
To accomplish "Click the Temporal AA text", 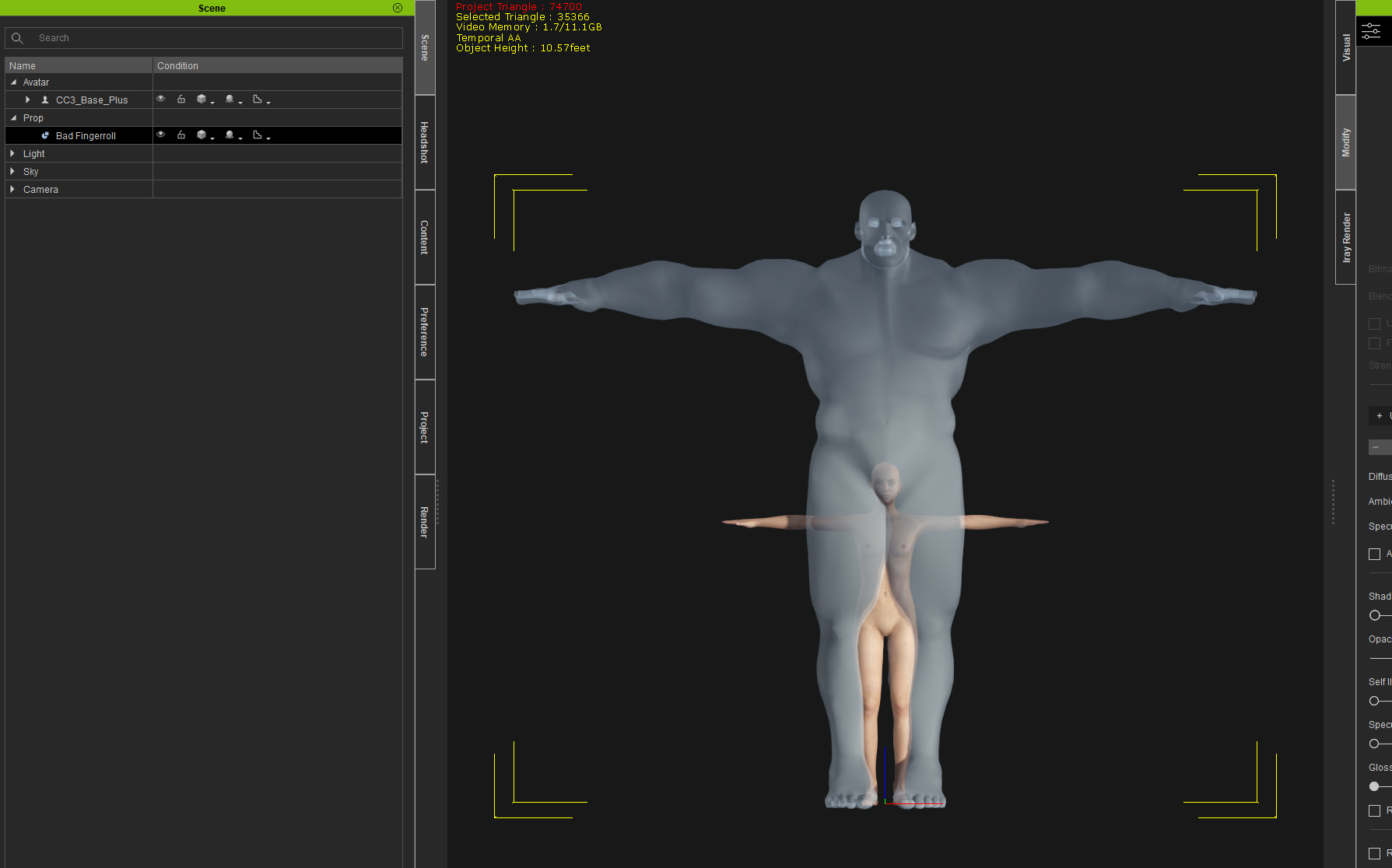I will pyautogui.click(x=489, y=38).
